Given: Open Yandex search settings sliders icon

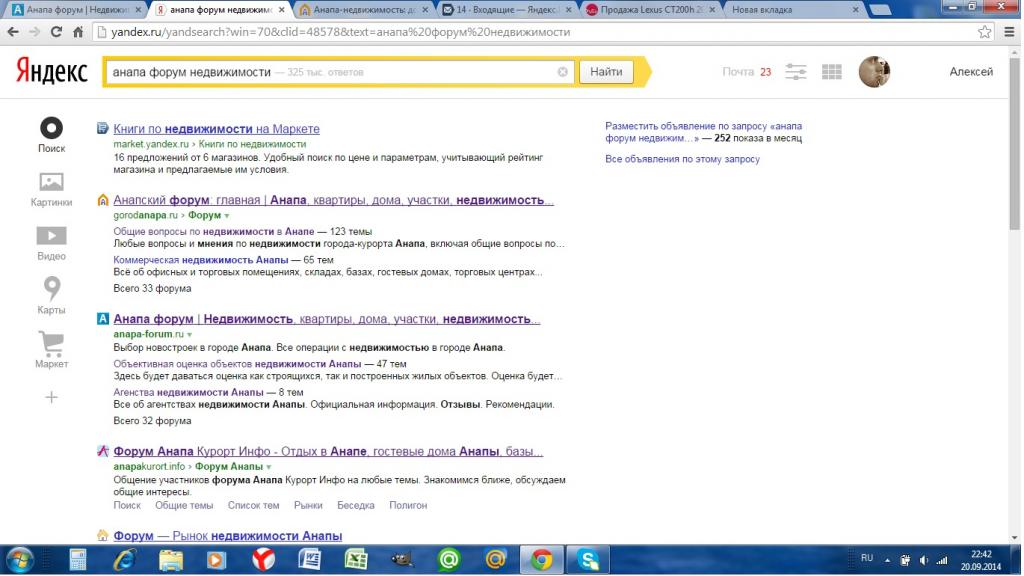Looking at the screenshot, I should [x=796, y=72].
